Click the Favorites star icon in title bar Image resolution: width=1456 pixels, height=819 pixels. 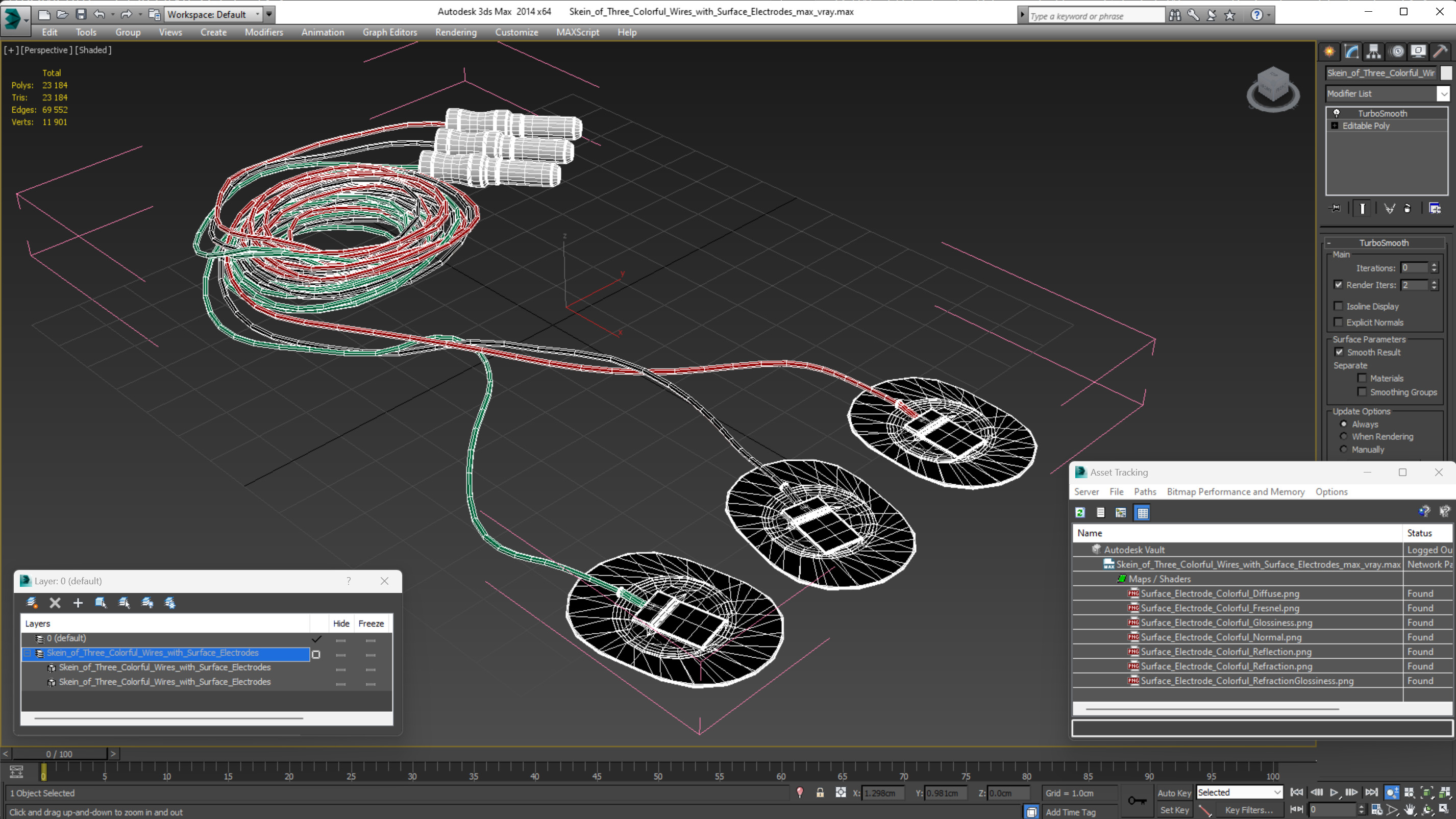[x=1230, y=15]
